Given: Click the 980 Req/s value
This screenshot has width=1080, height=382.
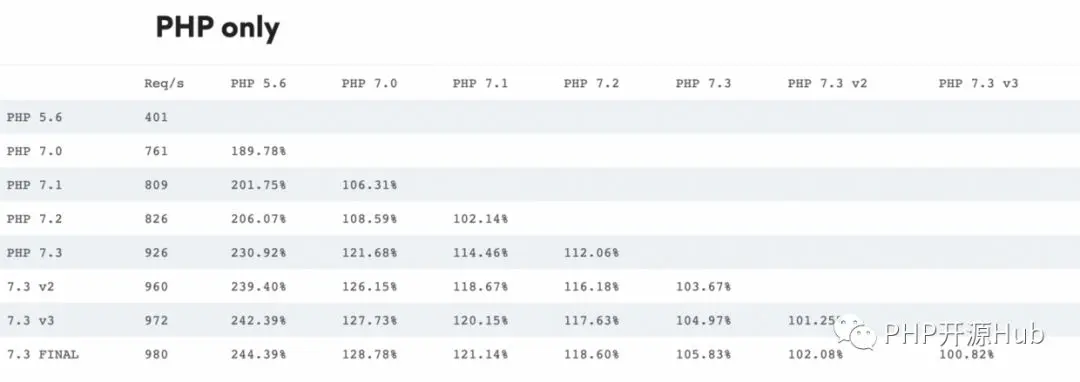Looking at the screenshot, I should click(x=156, y=354).
